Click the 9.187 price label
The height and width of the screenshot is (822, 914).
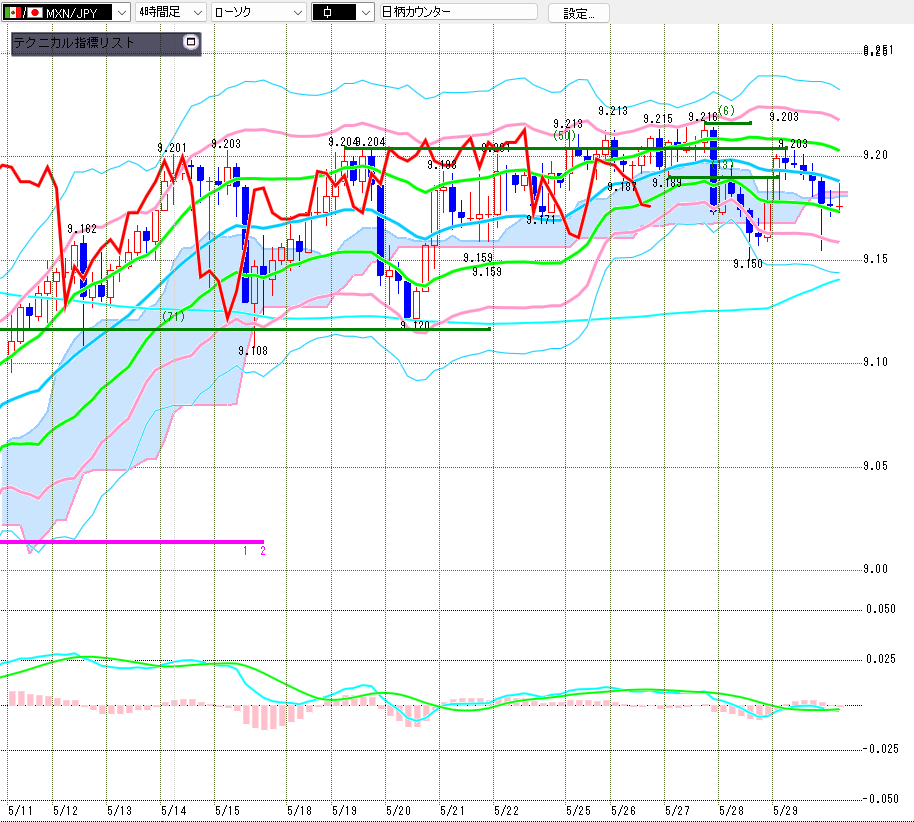point(622,187)
